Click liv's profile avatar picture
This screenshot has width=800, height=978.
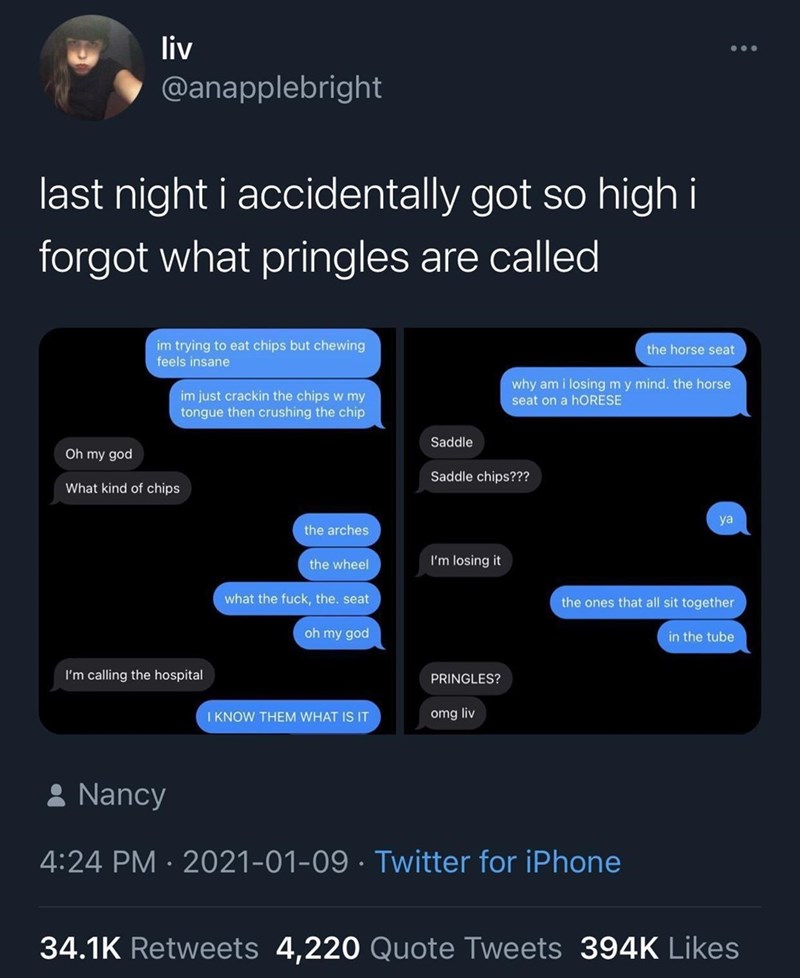click(92, 68)
